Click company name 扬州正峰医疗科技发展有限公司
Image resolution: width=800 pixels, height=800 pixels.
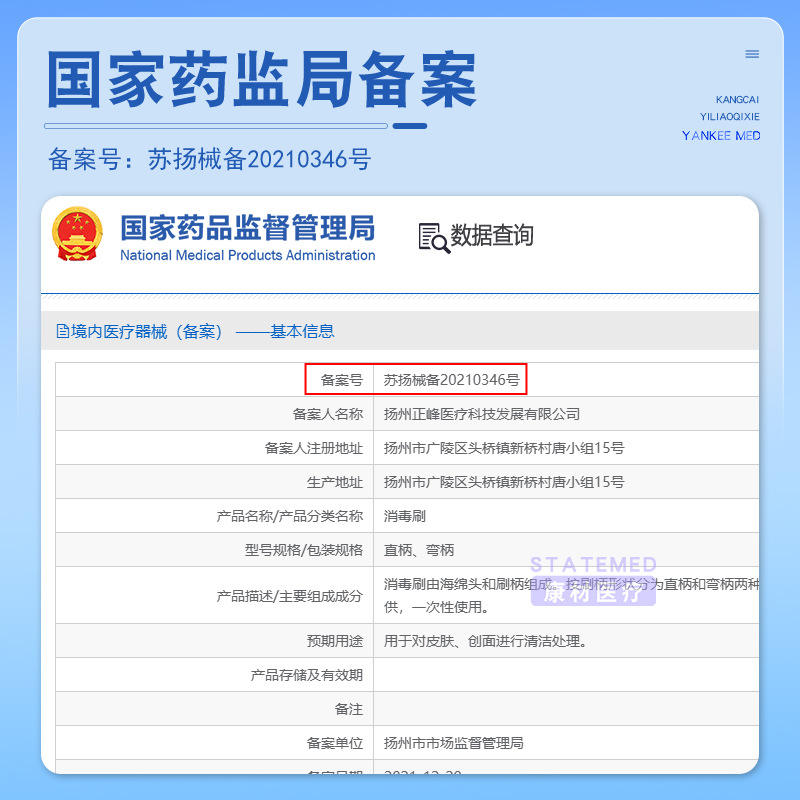coord(482,414)
